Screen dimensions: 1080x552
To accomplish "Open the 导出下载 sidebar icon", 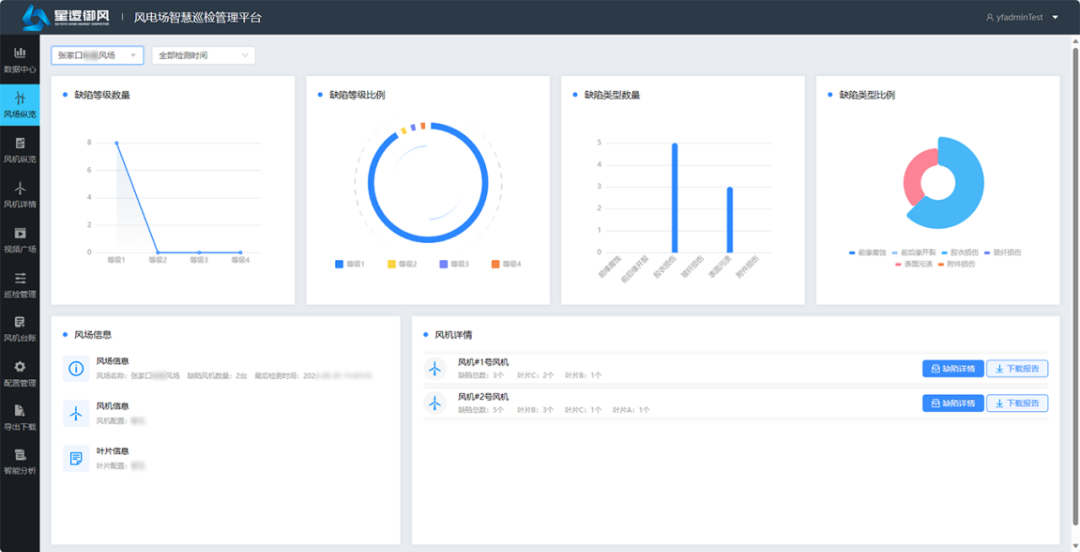I will pos(19,416).
